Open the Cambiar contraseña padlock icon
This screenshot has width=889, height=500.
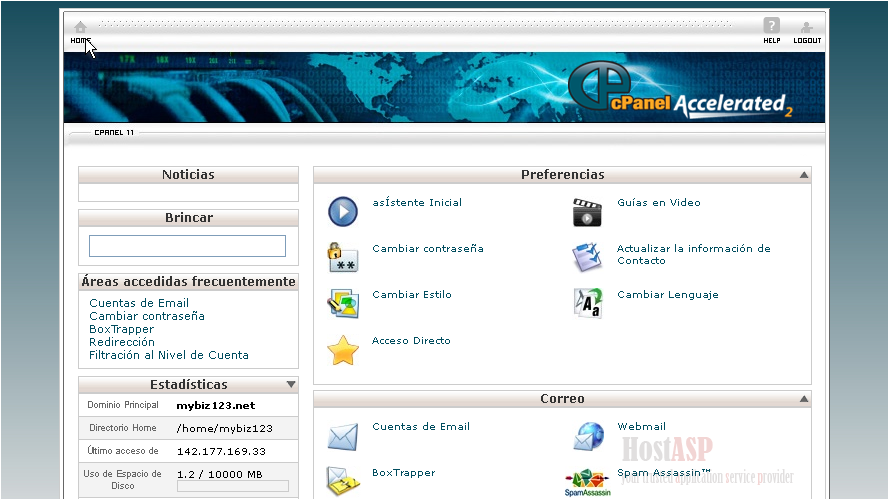coord(343,257)
